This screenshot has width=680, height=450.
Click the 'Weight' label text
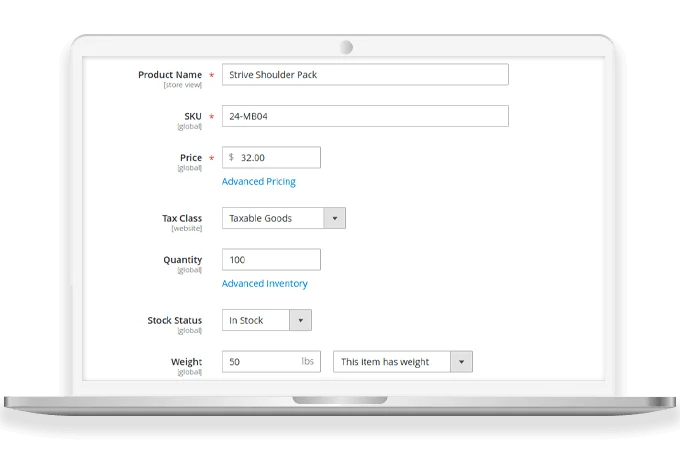point(186,362)
